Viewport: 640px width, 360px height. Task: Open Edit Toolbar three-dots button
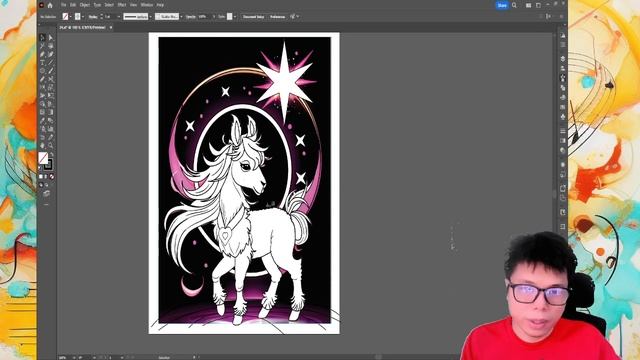46,204
